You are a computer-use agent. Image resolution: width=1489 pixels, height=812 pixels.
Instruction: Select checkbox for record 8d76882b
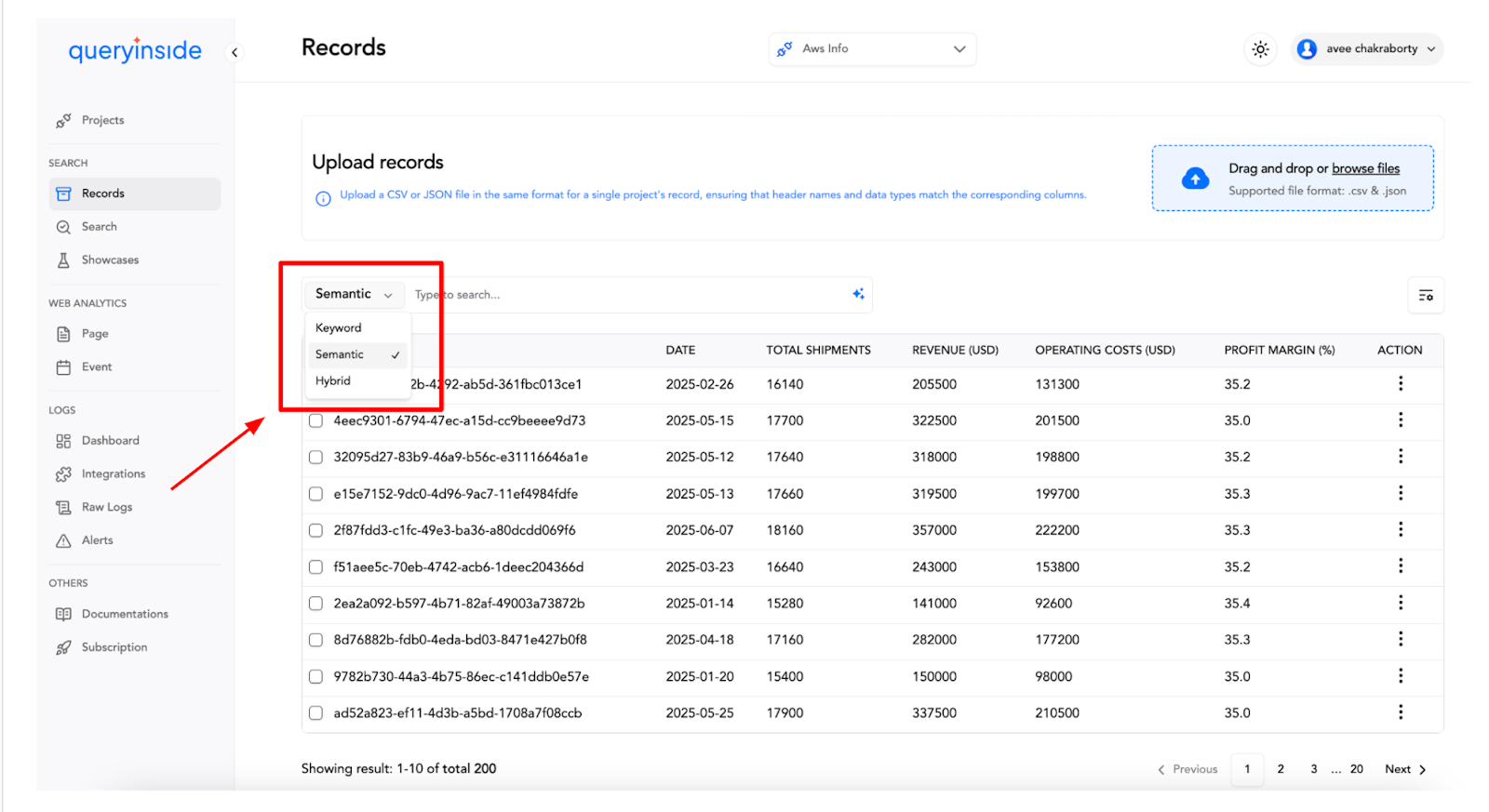point(315,640)
